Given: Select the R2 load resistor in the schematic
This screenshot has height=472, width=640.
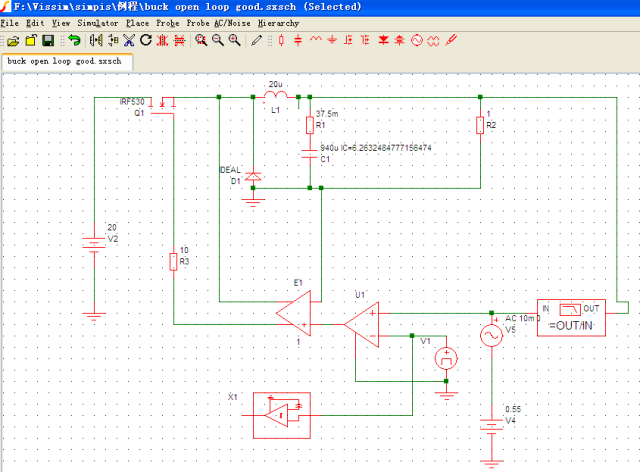Looking at the screenshot, I should [x=480, y=125].
